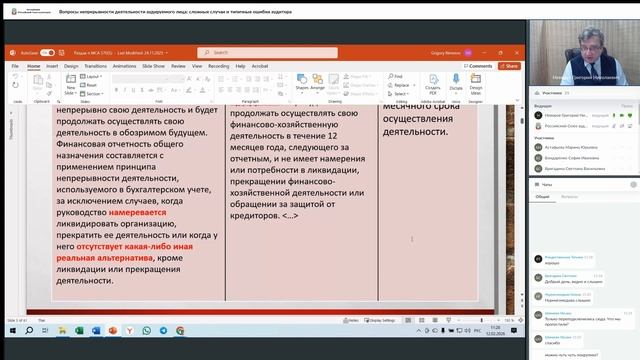Select the Вопросы chat tab

569,197
